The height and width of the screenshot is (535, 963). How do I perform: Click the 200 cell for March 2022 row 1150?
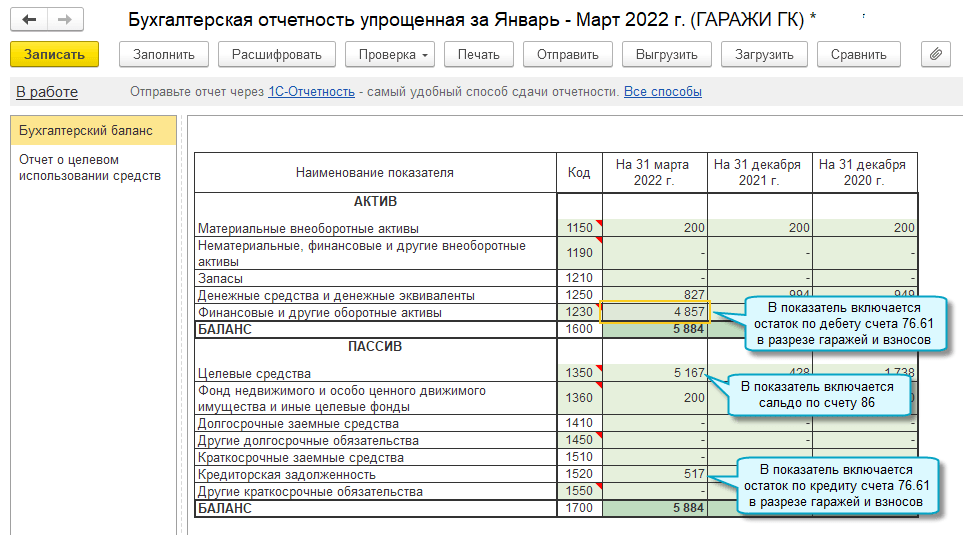pyautogui.click(x=655, y=228)
